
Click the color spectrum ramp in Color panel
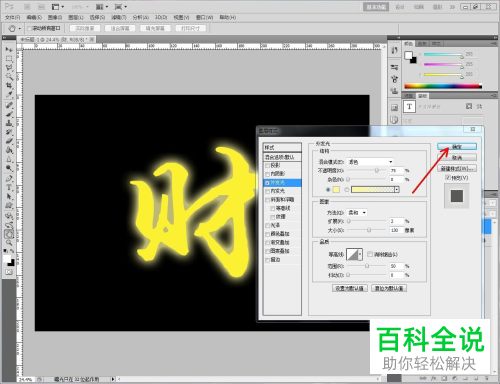point(443,86)
